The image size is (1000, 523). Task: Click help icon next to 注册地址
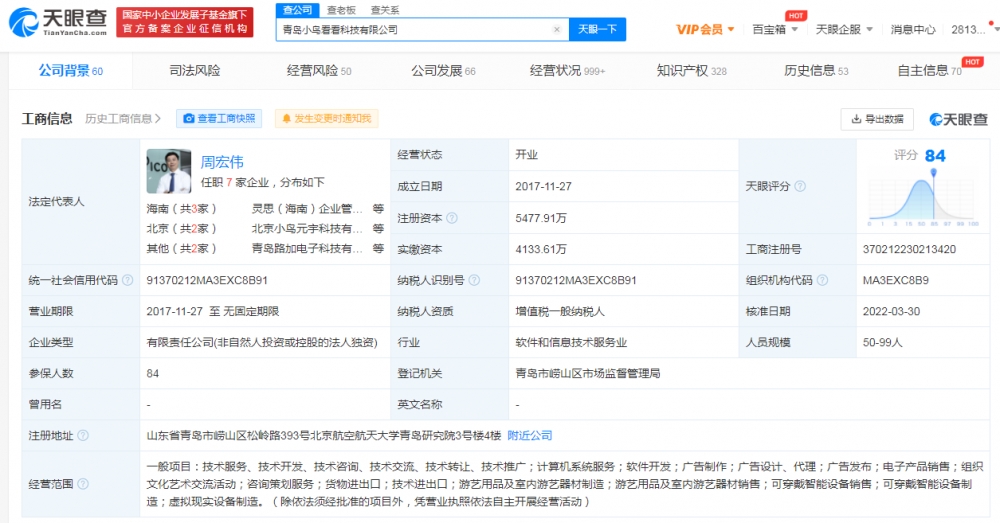83,436
